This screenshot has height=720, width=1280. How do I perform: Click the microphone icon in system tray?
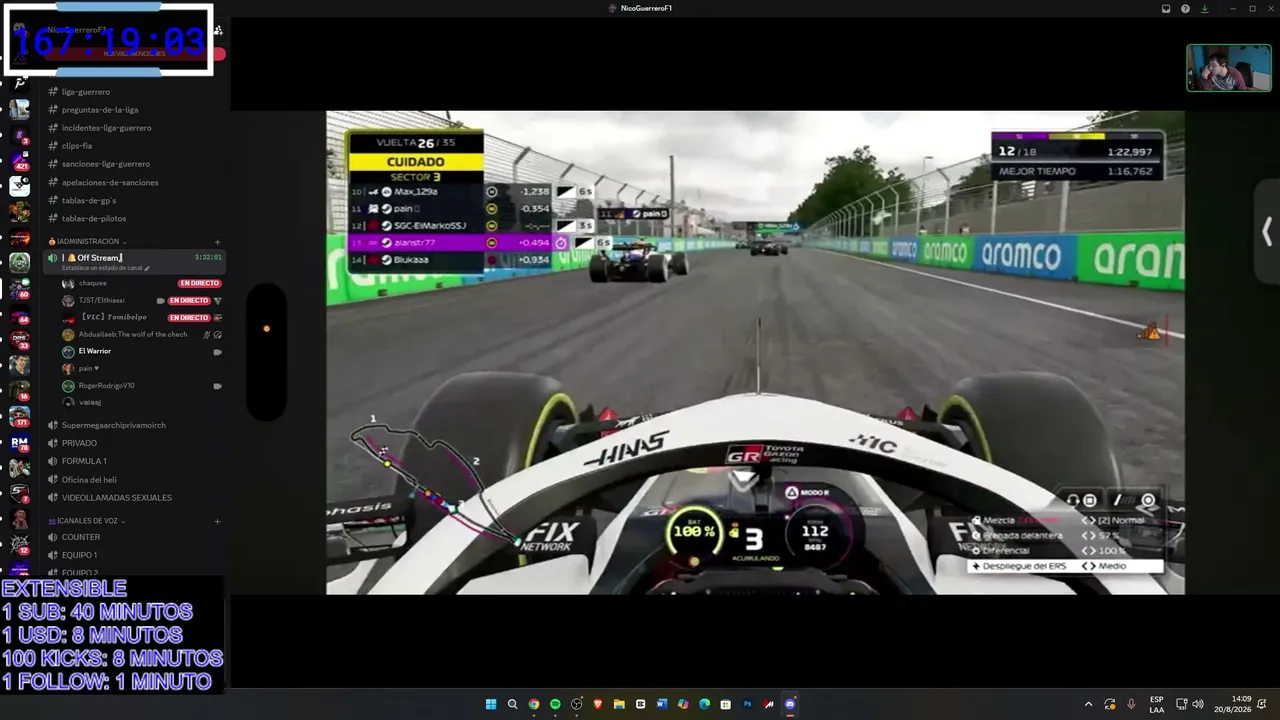point(1131,704)
